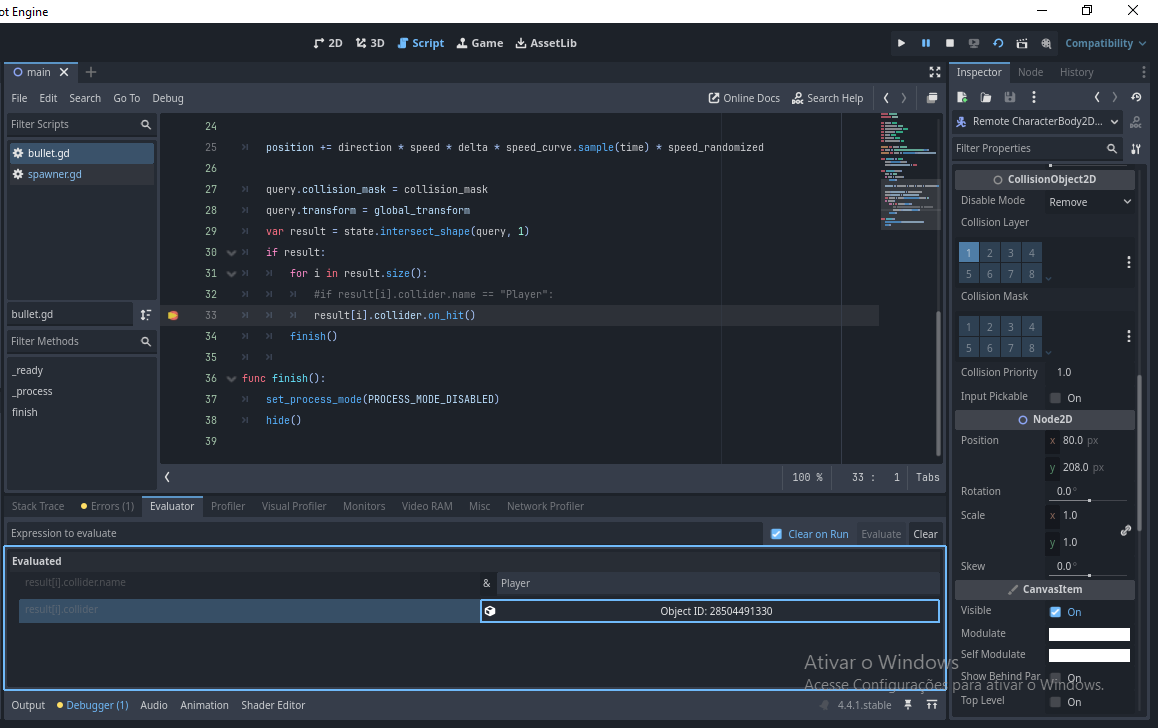The height and width of the screenshot is (728, 1158).
Task: Open Disable Mode Remove dropdown
Action: click(x=1090, y=202)
